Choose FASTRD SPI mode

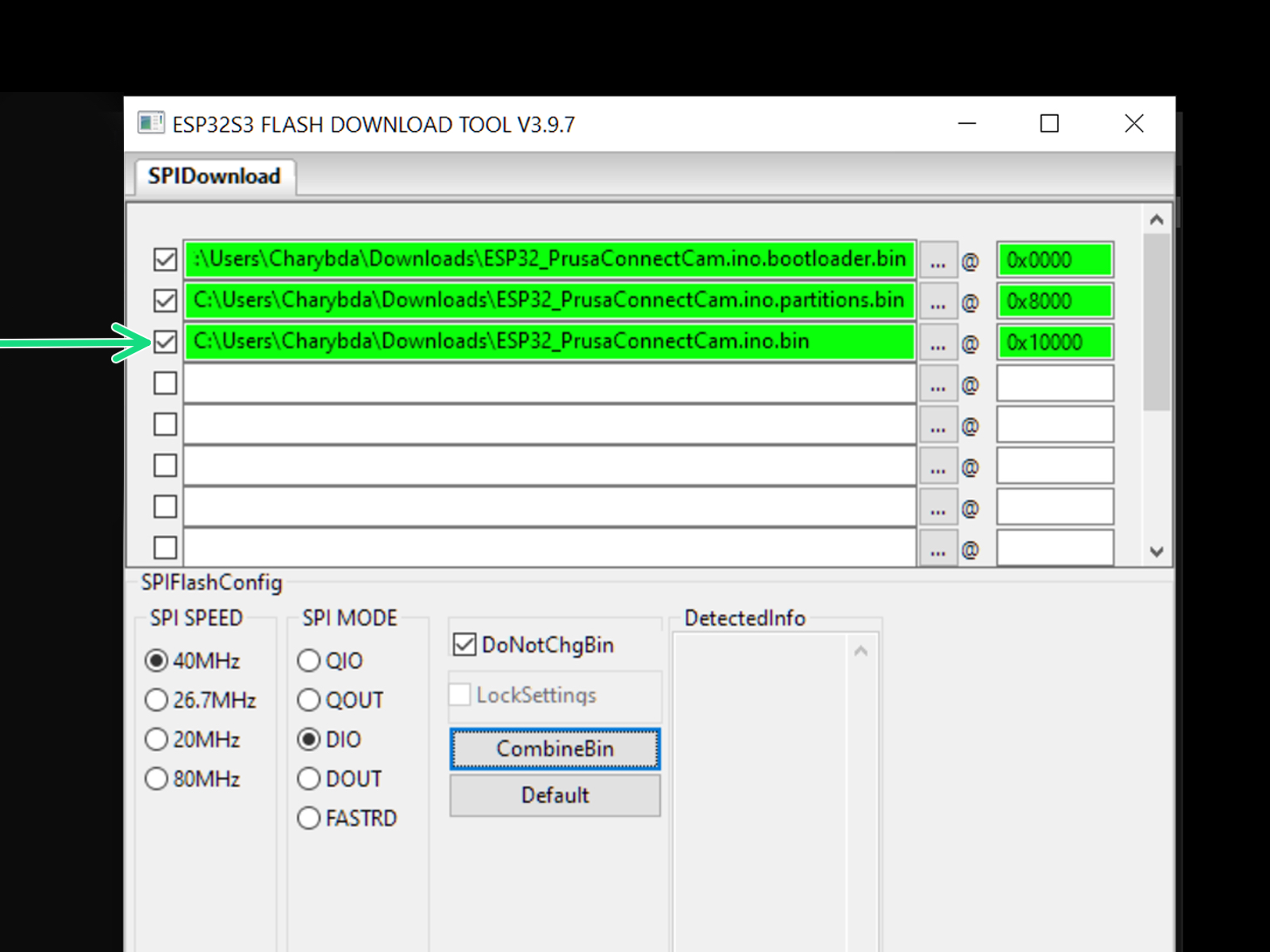309,818
